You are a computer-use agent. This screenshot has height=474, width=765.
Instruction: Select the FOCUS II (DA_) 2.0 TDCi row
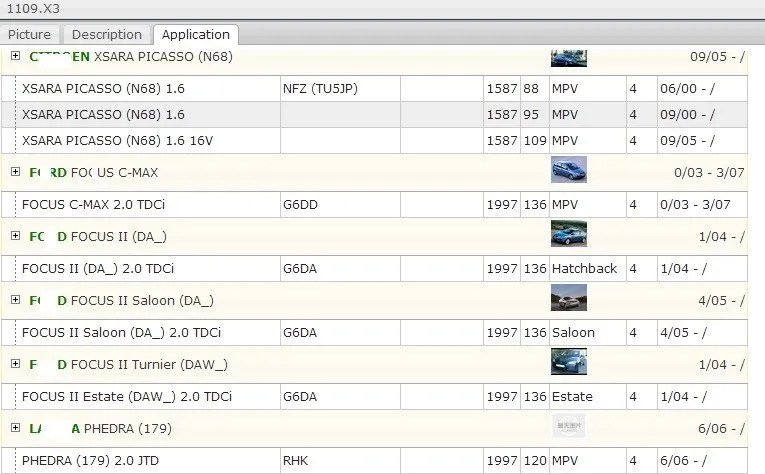click(x=374, y=268)
